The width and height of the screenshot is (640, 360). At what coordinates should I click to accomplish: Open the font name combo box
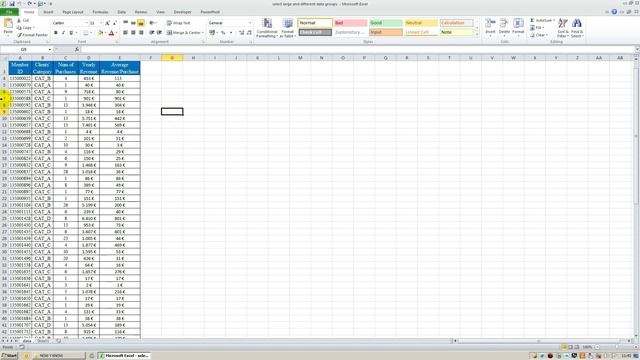pos(70,23)
